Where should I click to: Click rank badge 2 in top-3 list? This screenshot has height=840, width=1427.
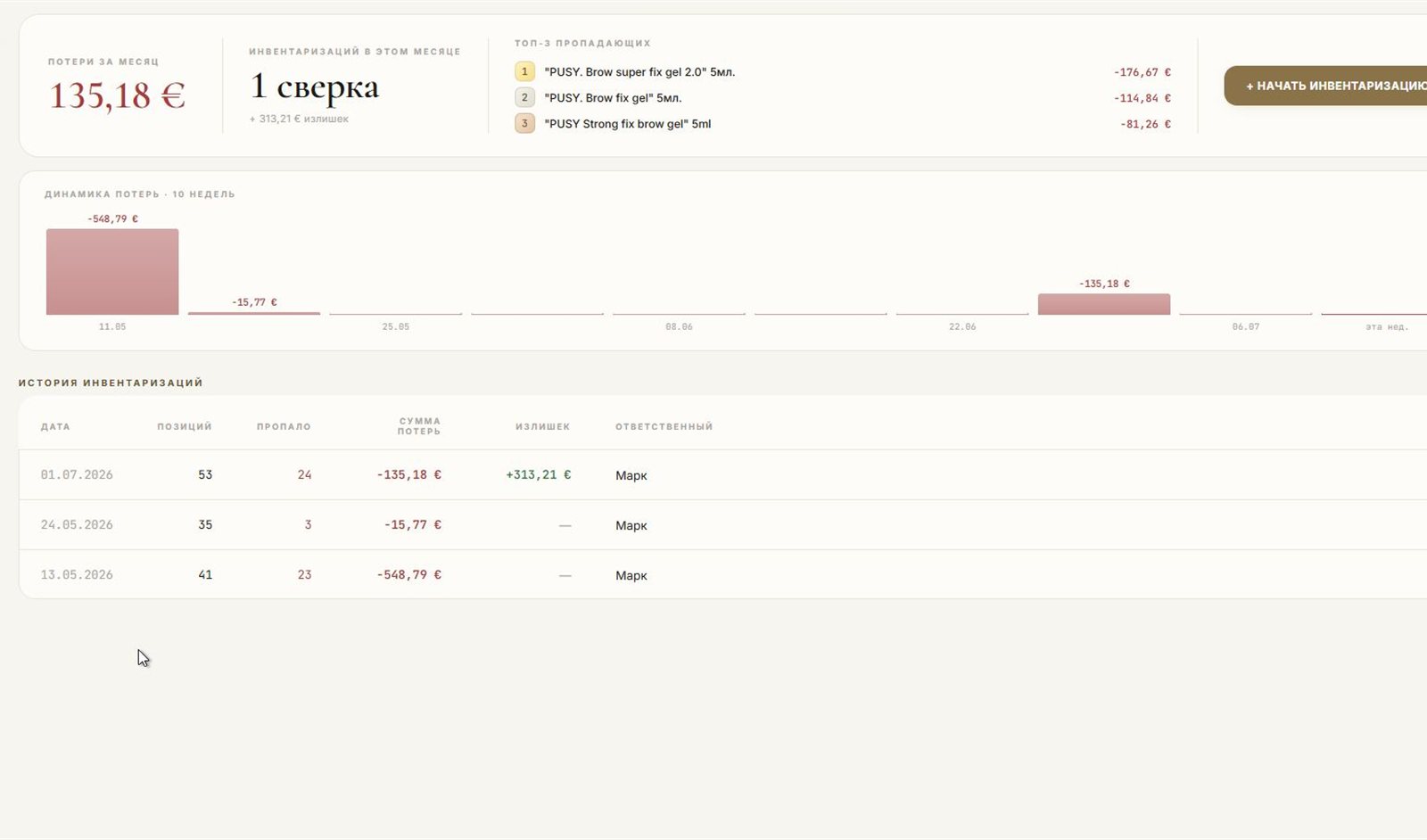click(524, 97)
